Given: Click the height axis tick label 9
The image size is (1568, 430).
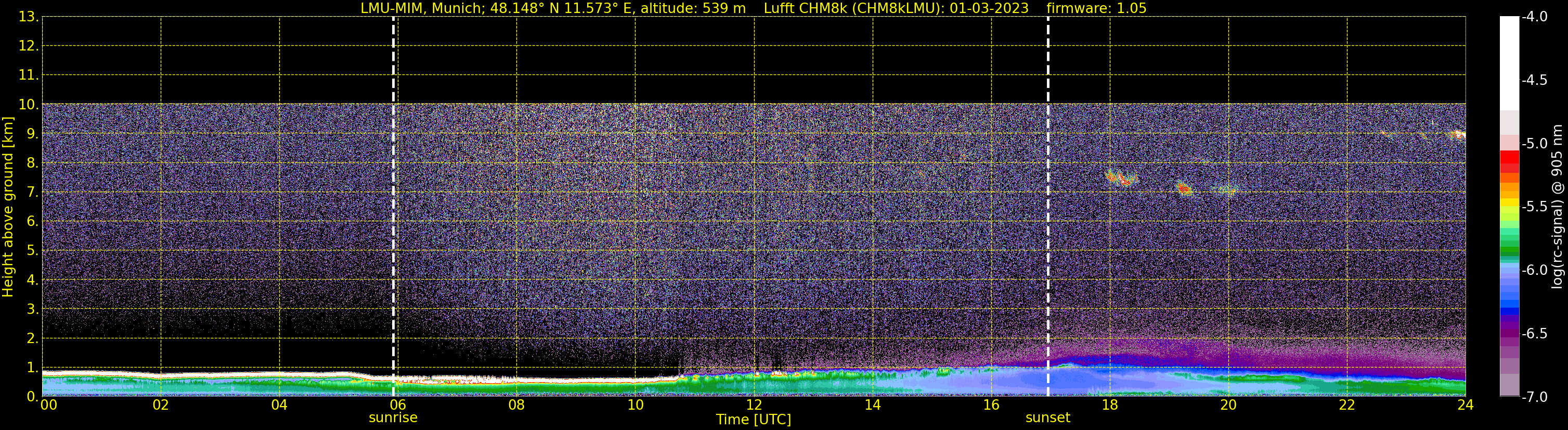Looking at the screenshot, I should [x=32, y=134].
